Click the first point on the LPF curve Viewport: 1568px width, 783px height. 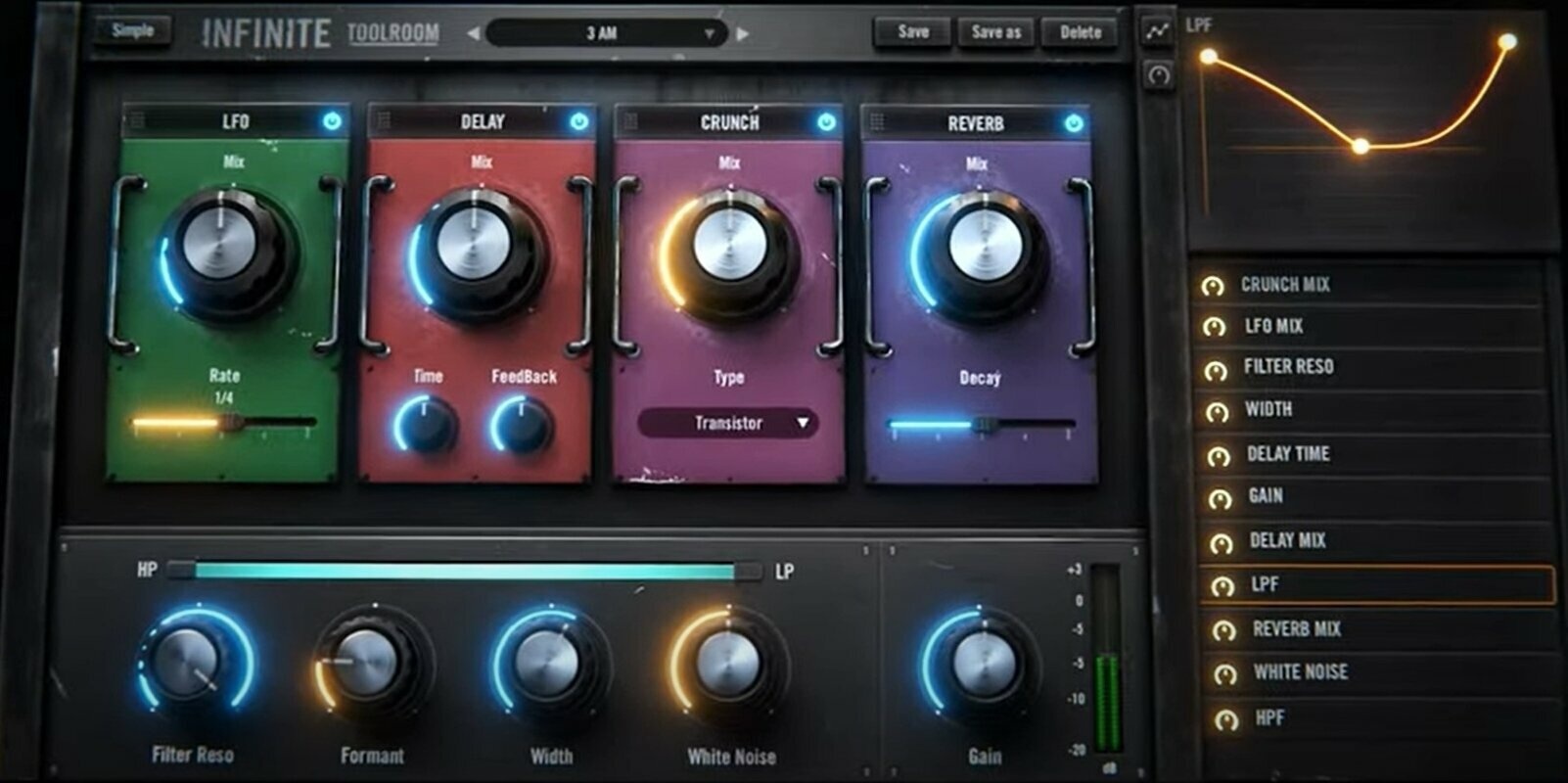point(1210,58)
